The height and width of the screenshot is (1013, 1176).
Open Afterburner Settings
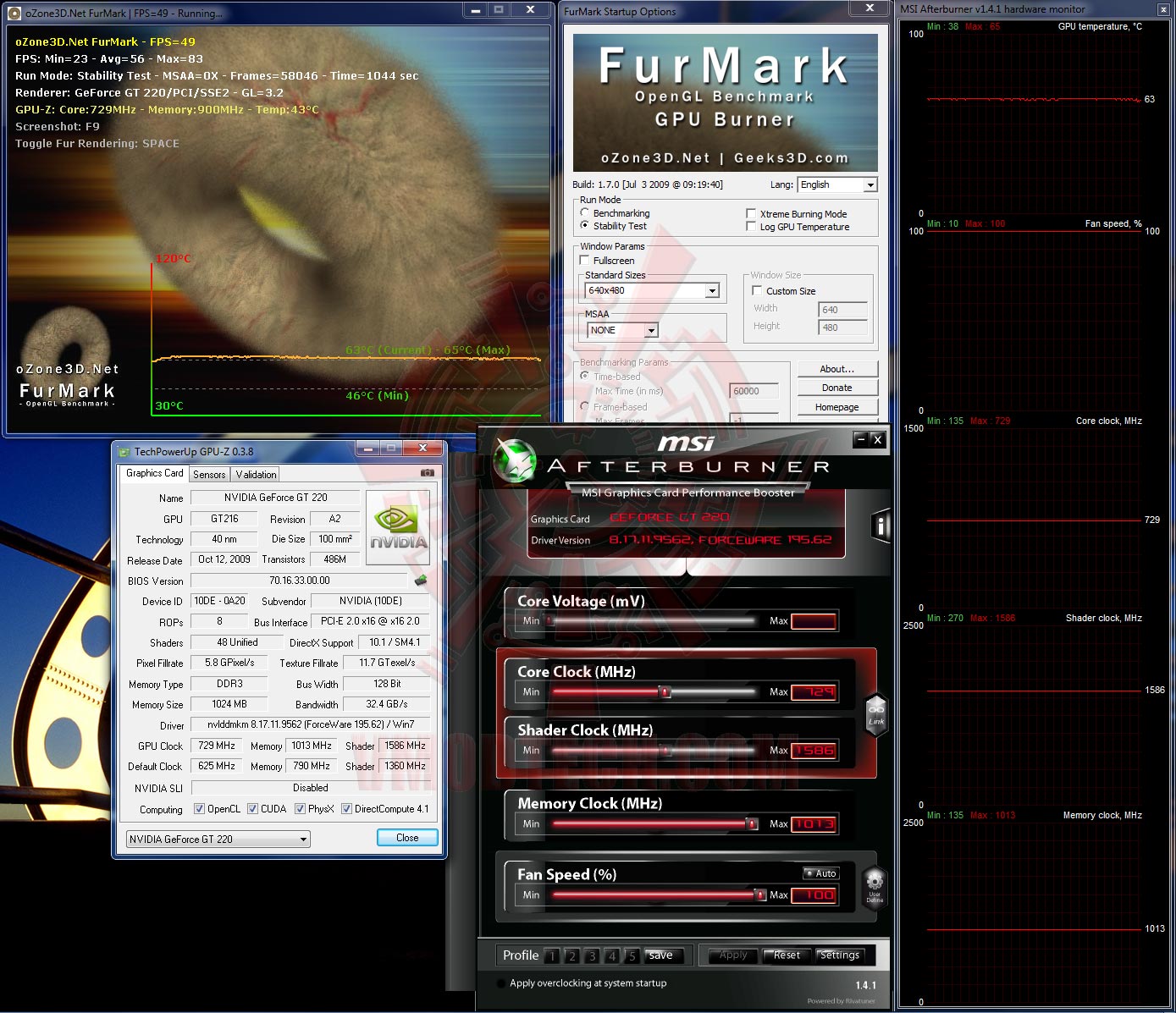tap(839, 955)
